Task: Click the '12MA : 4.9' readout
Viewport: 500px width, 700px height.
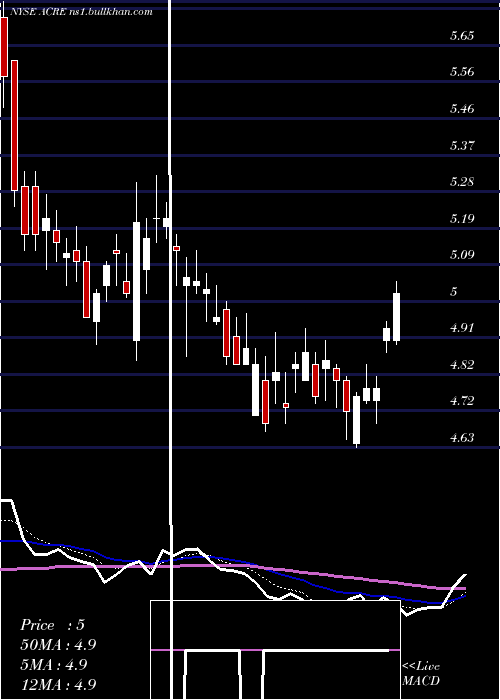Action: pos(58,684)
